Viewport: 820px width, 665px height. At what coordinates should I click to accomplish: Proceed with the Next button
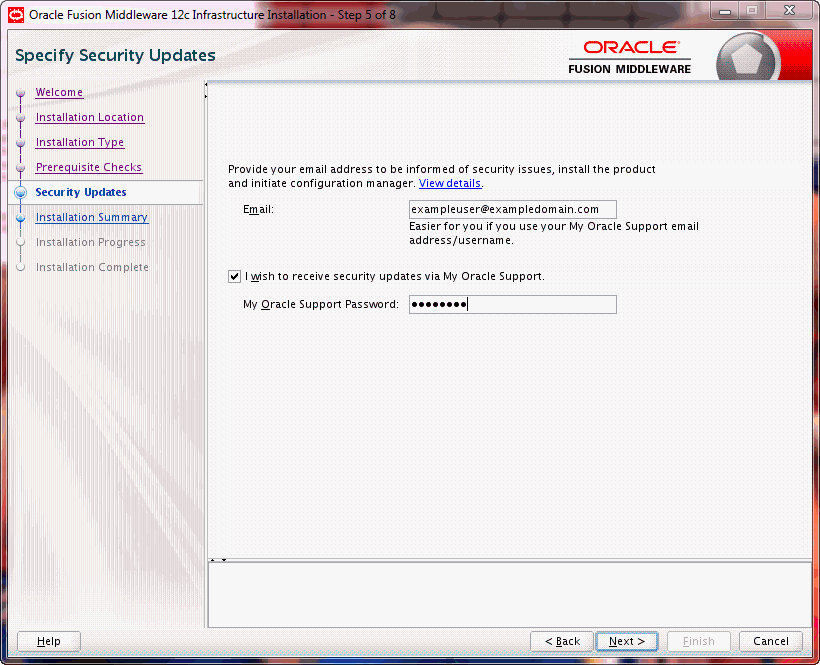click(627, 641)
